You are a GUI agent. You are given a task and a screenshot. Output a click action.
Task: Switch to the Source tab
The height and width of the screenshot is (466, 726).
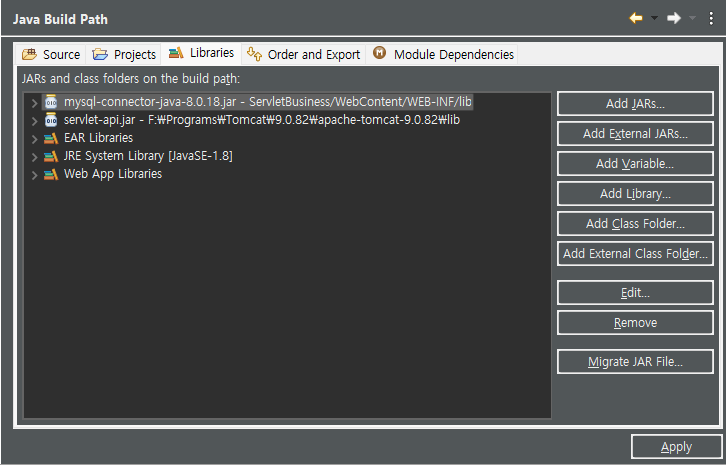pyautogui.click(x=50, y=55)
